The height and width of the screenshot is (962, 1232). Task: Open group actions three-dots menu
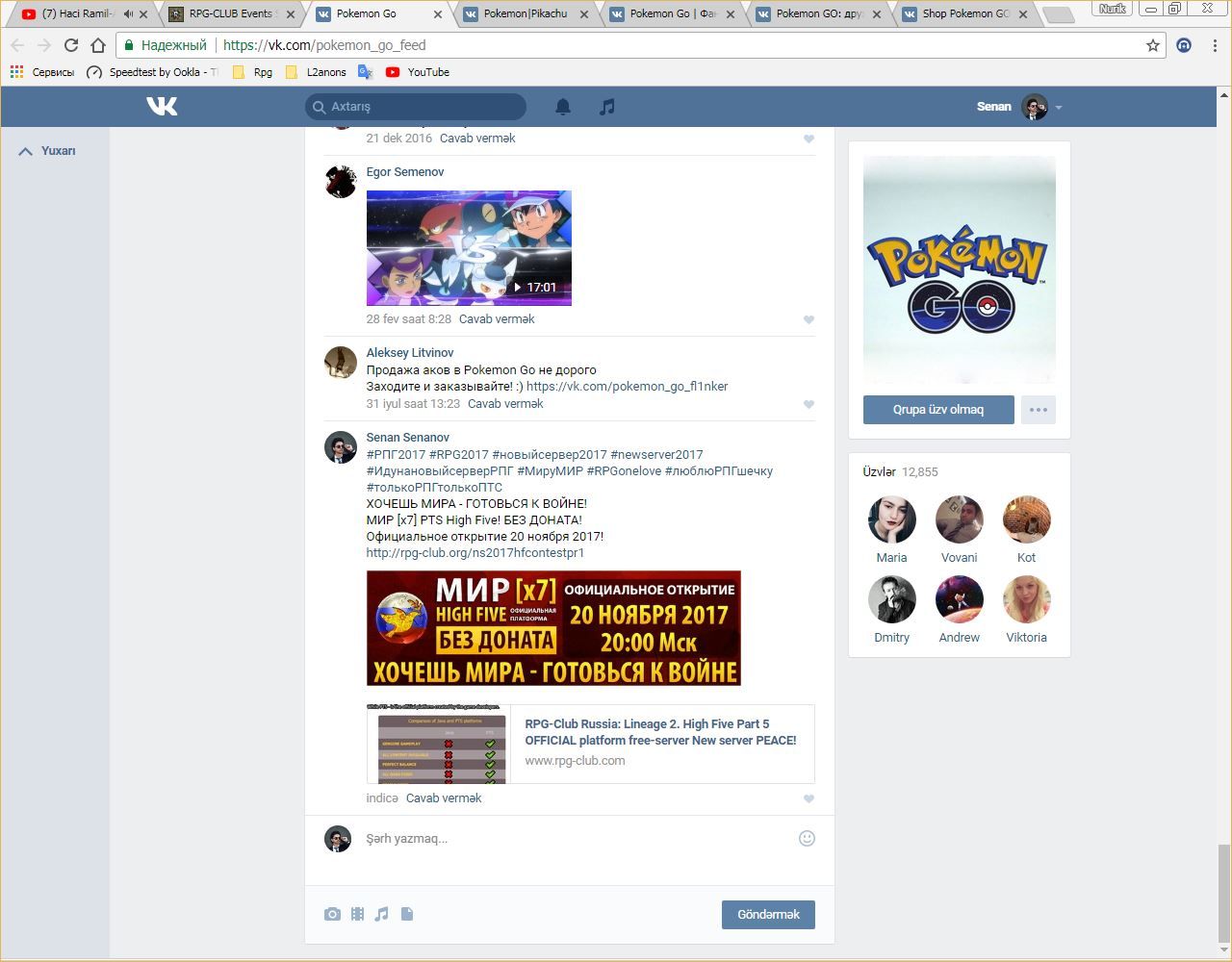pyautogui.click(x=1038, y=410)
